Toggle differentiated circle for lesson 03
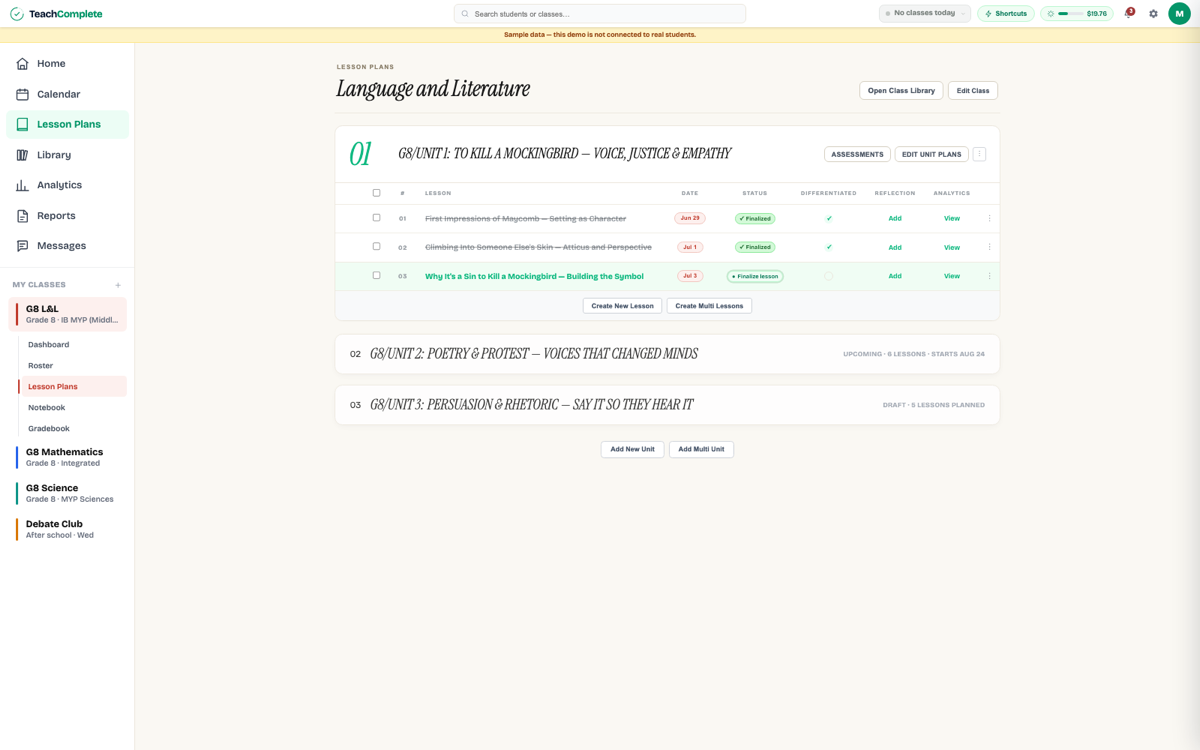This screenshot has height=750, width=1200. [x=828, y=276]
